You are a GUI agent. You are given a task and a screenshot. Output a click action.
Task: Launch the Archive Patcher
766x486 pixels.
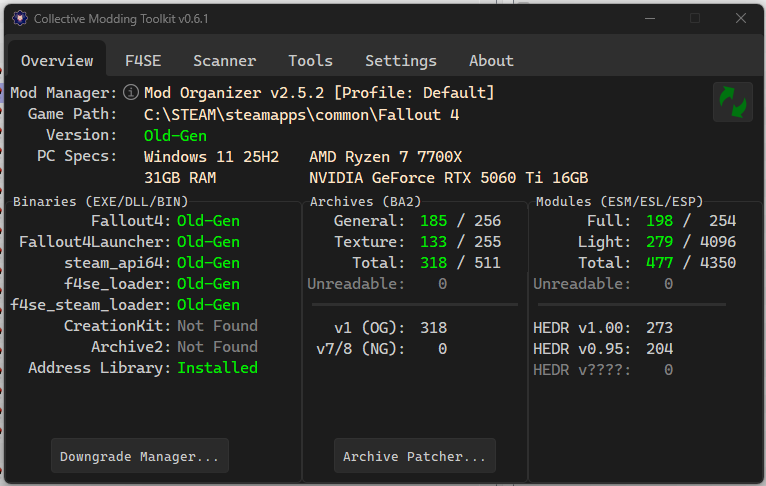[415, 456]
